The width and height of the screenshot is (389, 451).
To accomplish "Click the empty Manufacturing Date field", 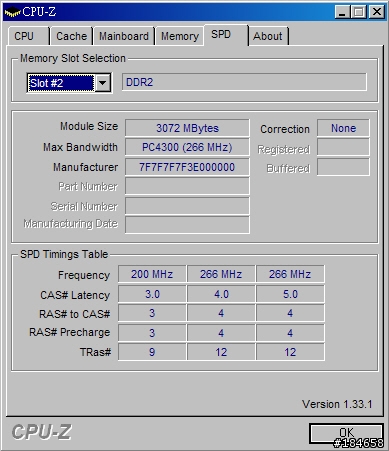I will [187, 225].
